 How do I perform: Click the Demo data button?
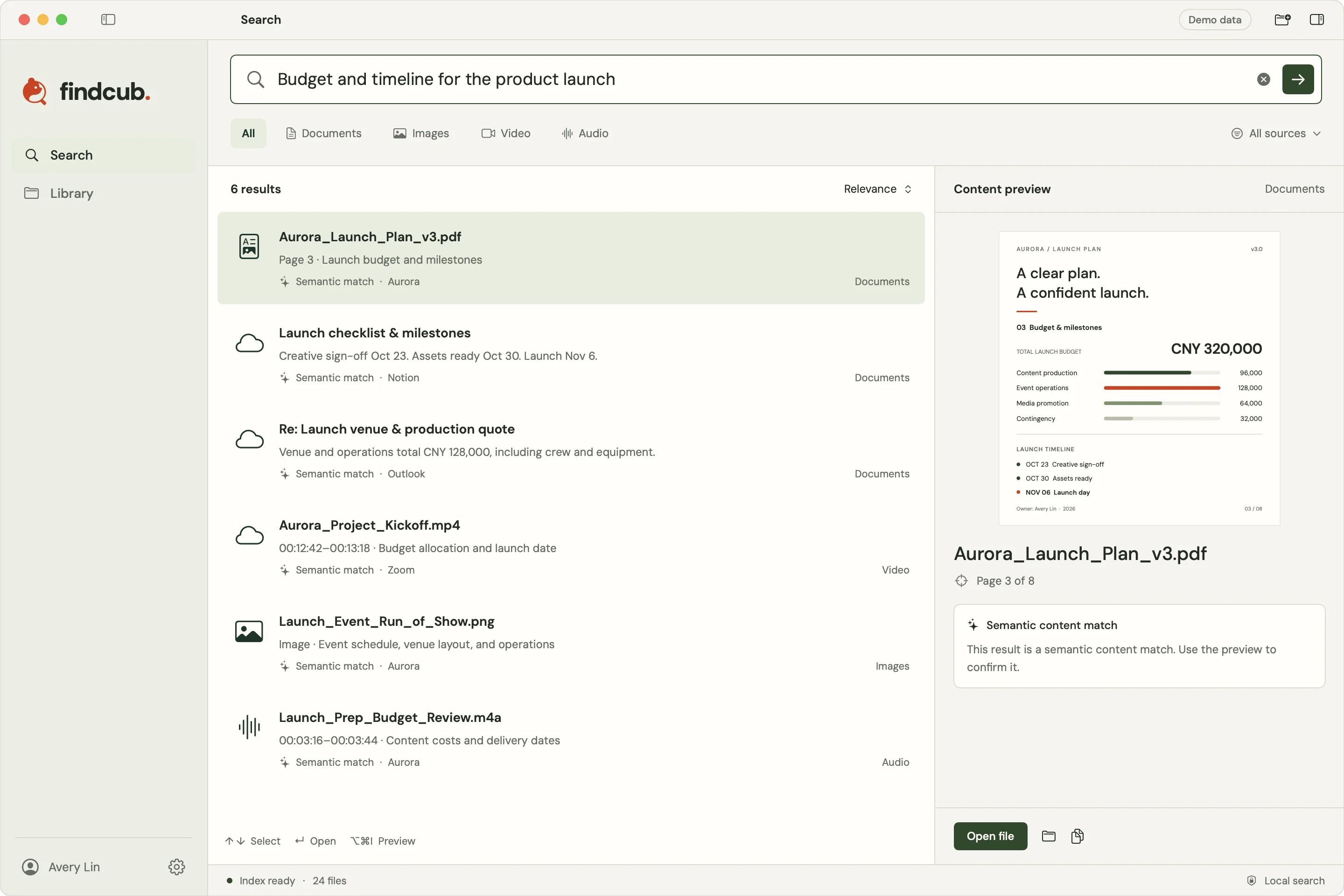pyautogui.click(x=1215, y=20)
